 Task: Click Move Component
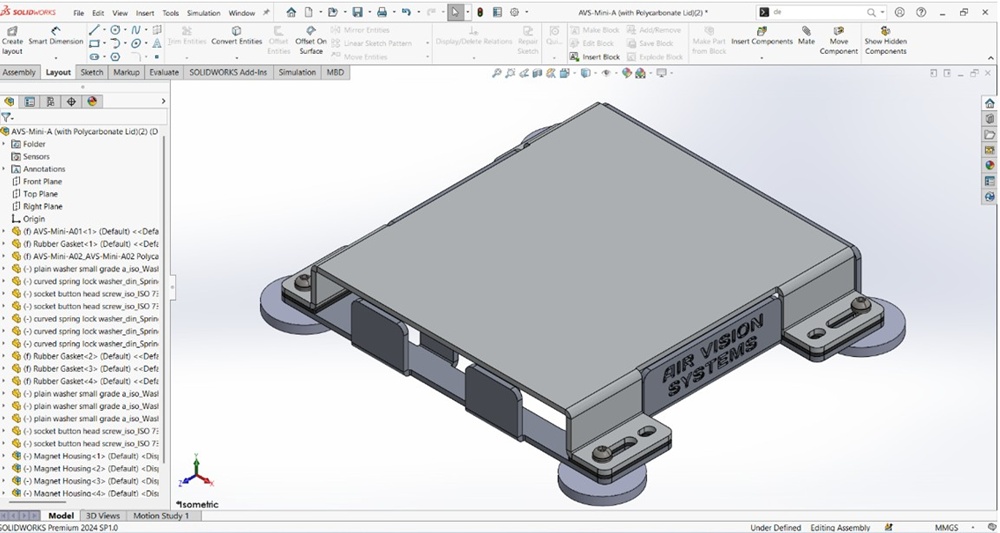(x=839, y=40)
